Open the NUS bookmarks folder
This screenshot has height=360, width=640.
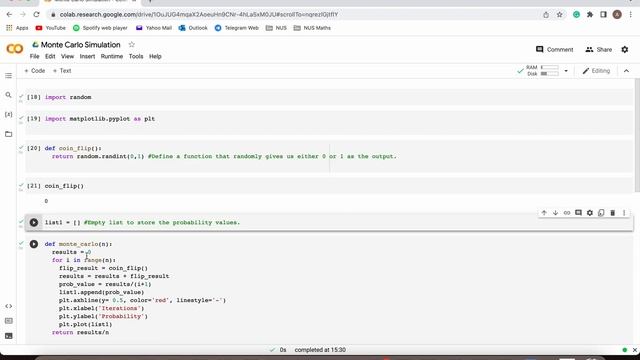[276, 28]
